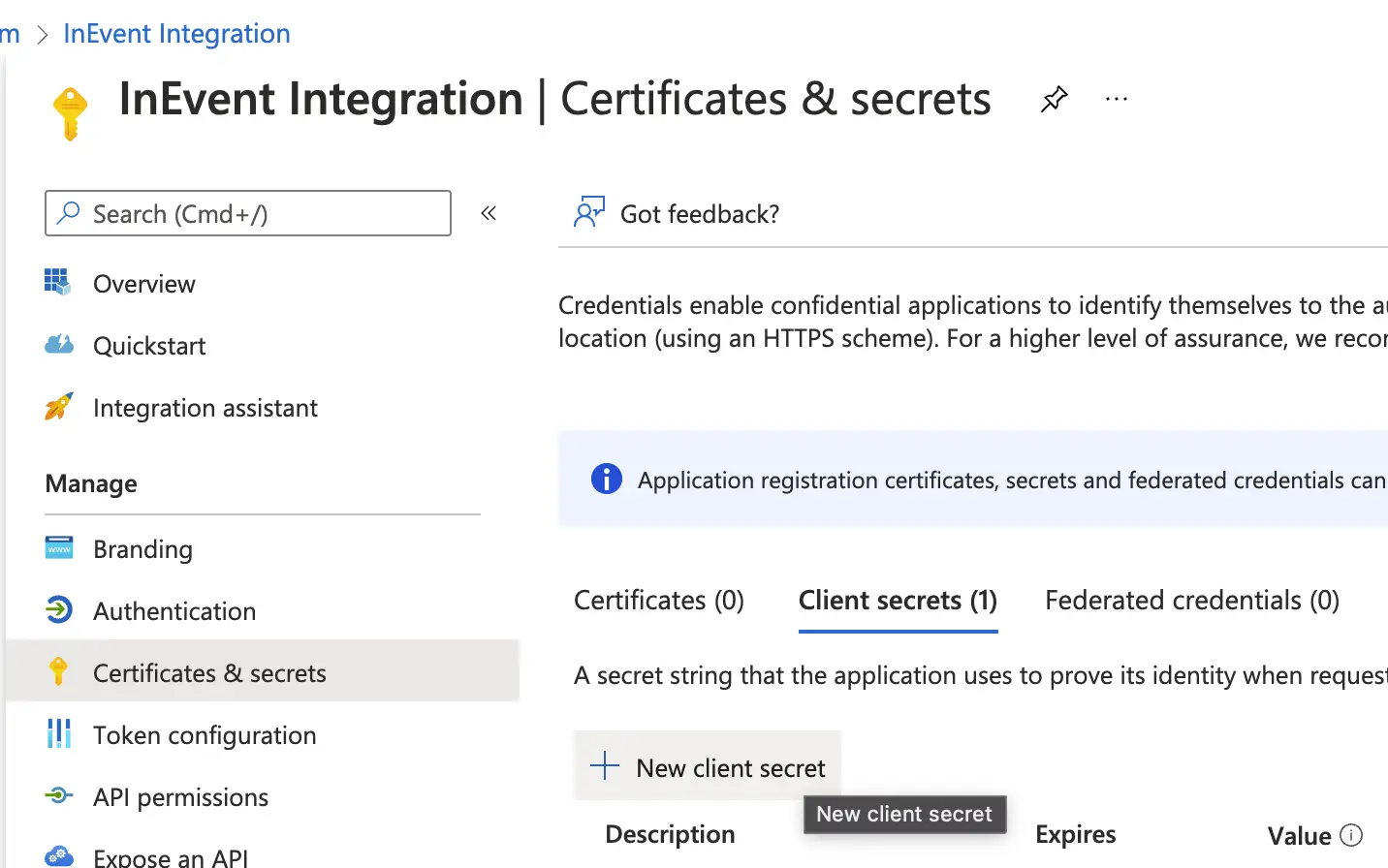Click the API permissions icon
1388x868 pixels.
[59, 795]
